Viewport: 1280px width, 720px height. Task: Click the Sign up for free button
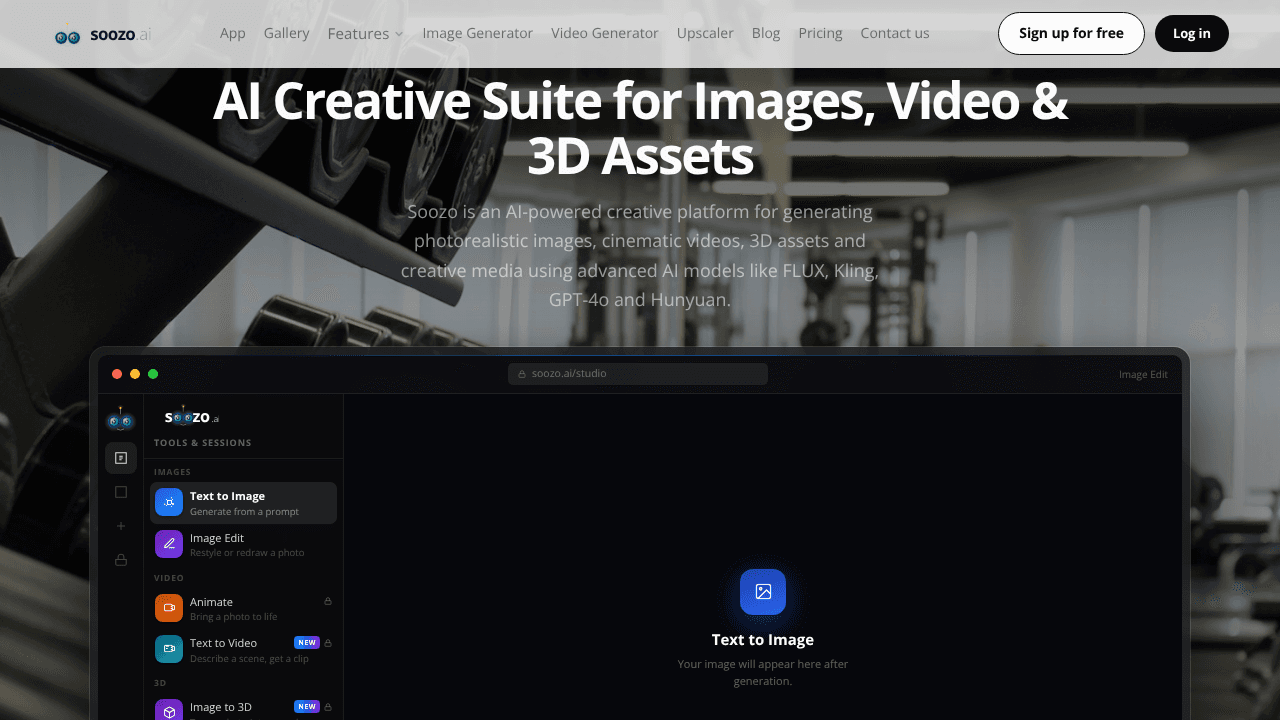(1071, 33)
